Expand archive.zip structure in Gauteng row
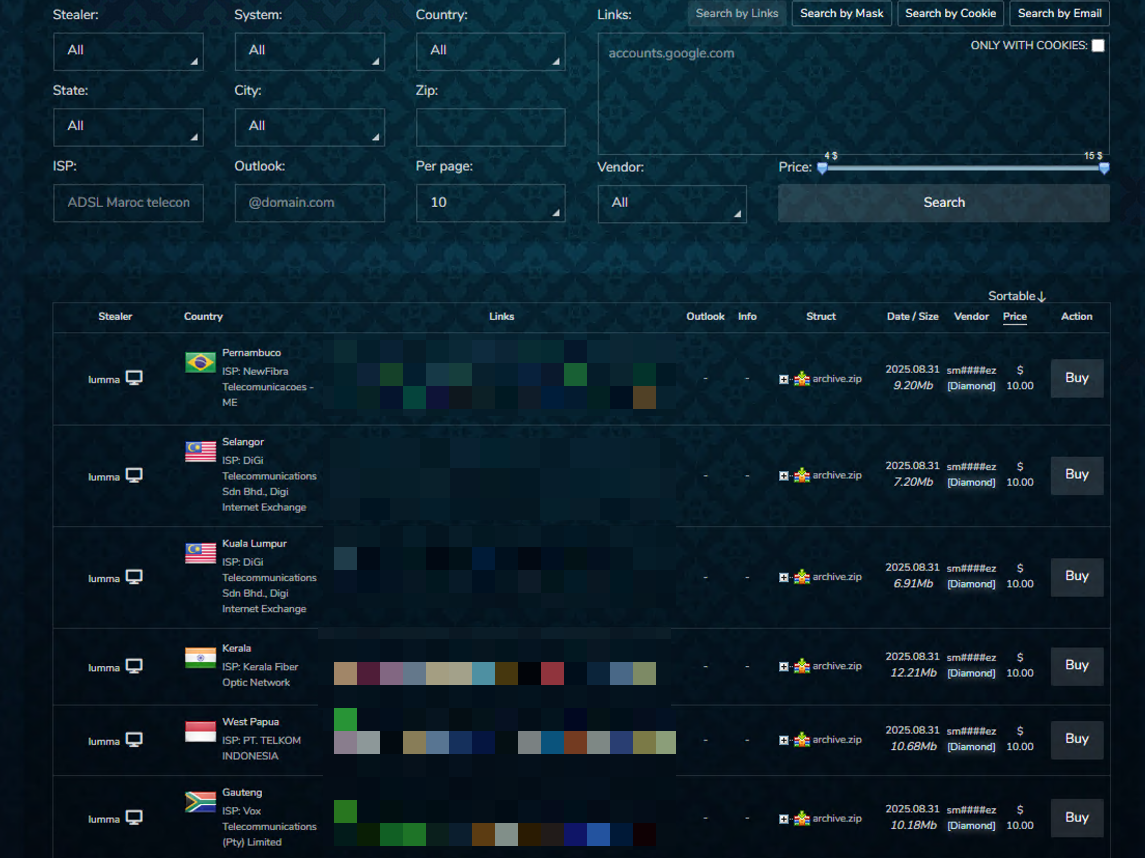This screenshot has height=858, width=1145. point(784,819)
